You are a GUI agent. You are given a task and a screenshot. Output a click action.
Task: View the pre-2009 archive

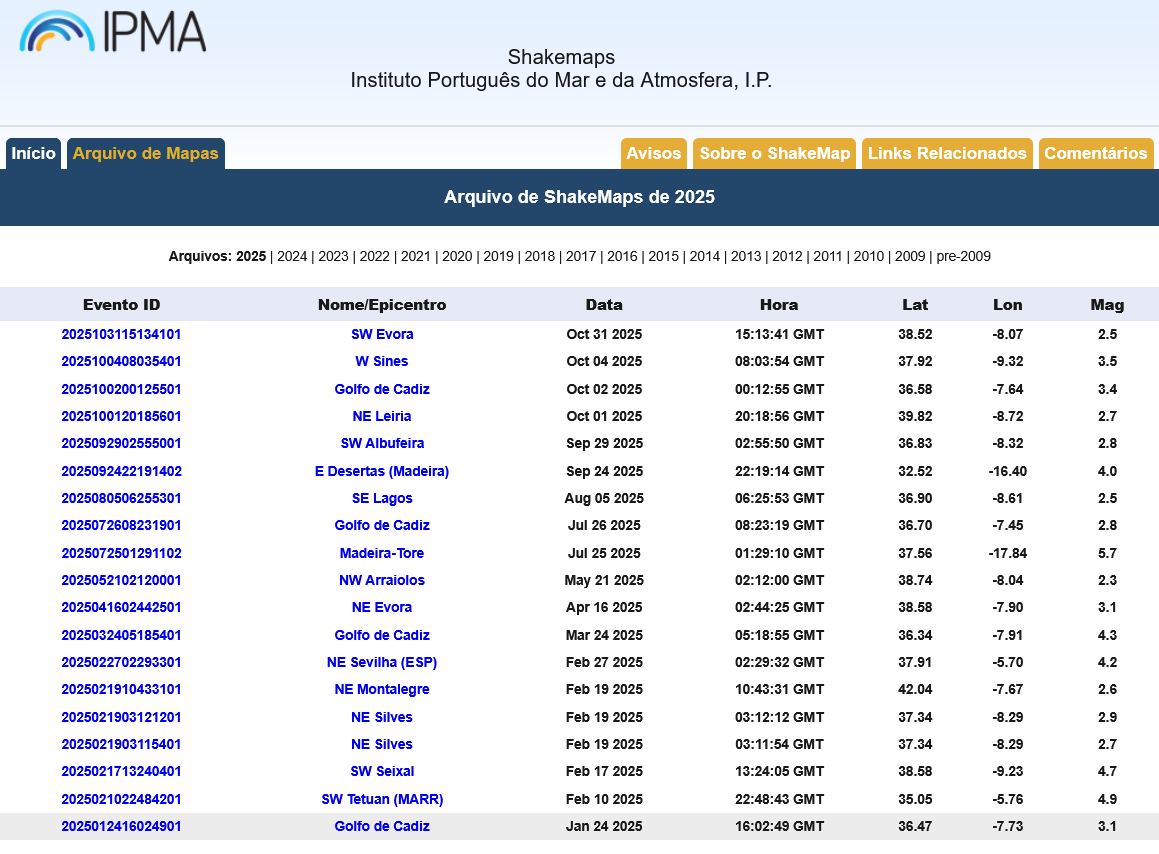(963, 257)
